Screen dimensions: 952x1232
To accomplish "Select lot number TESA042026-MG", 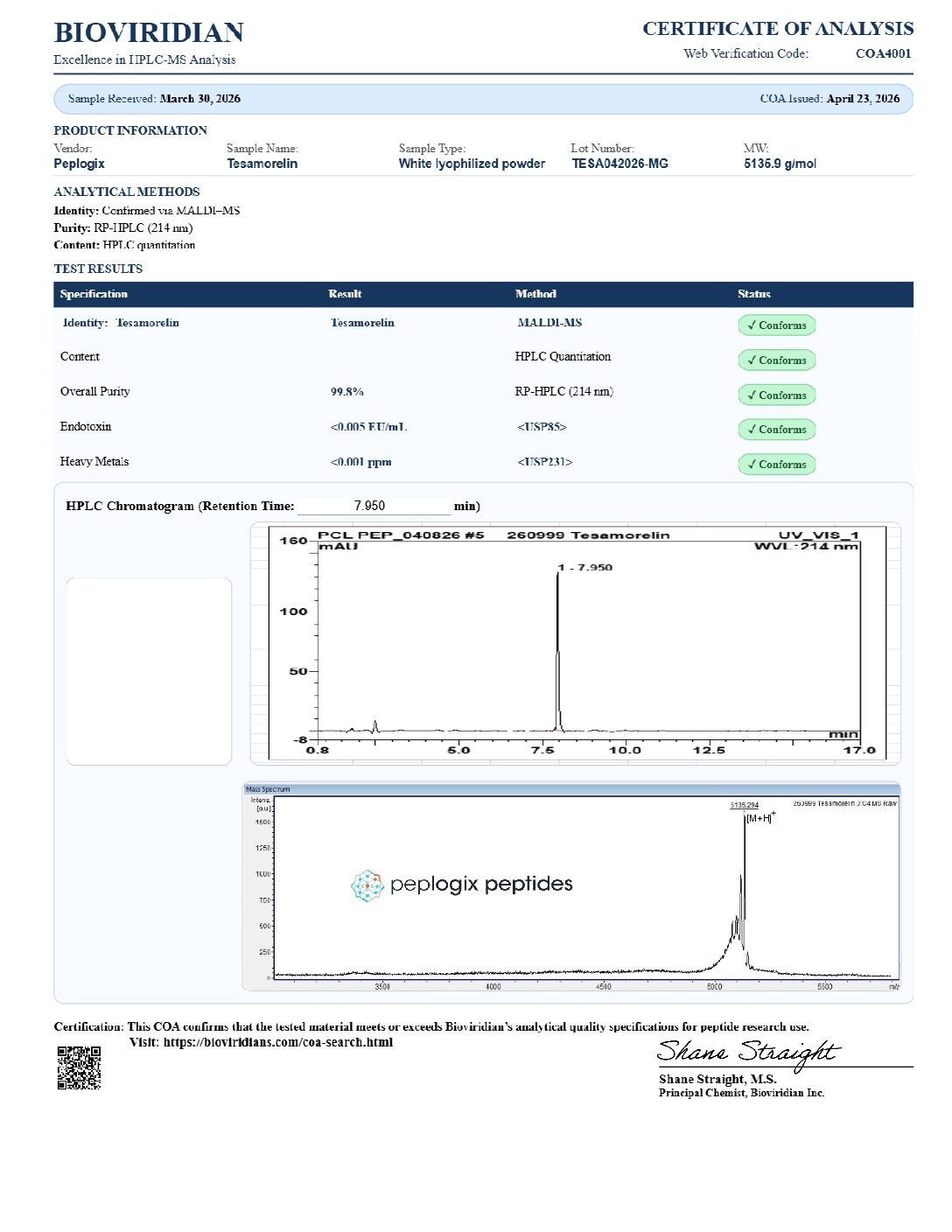I will coord(619,164).
